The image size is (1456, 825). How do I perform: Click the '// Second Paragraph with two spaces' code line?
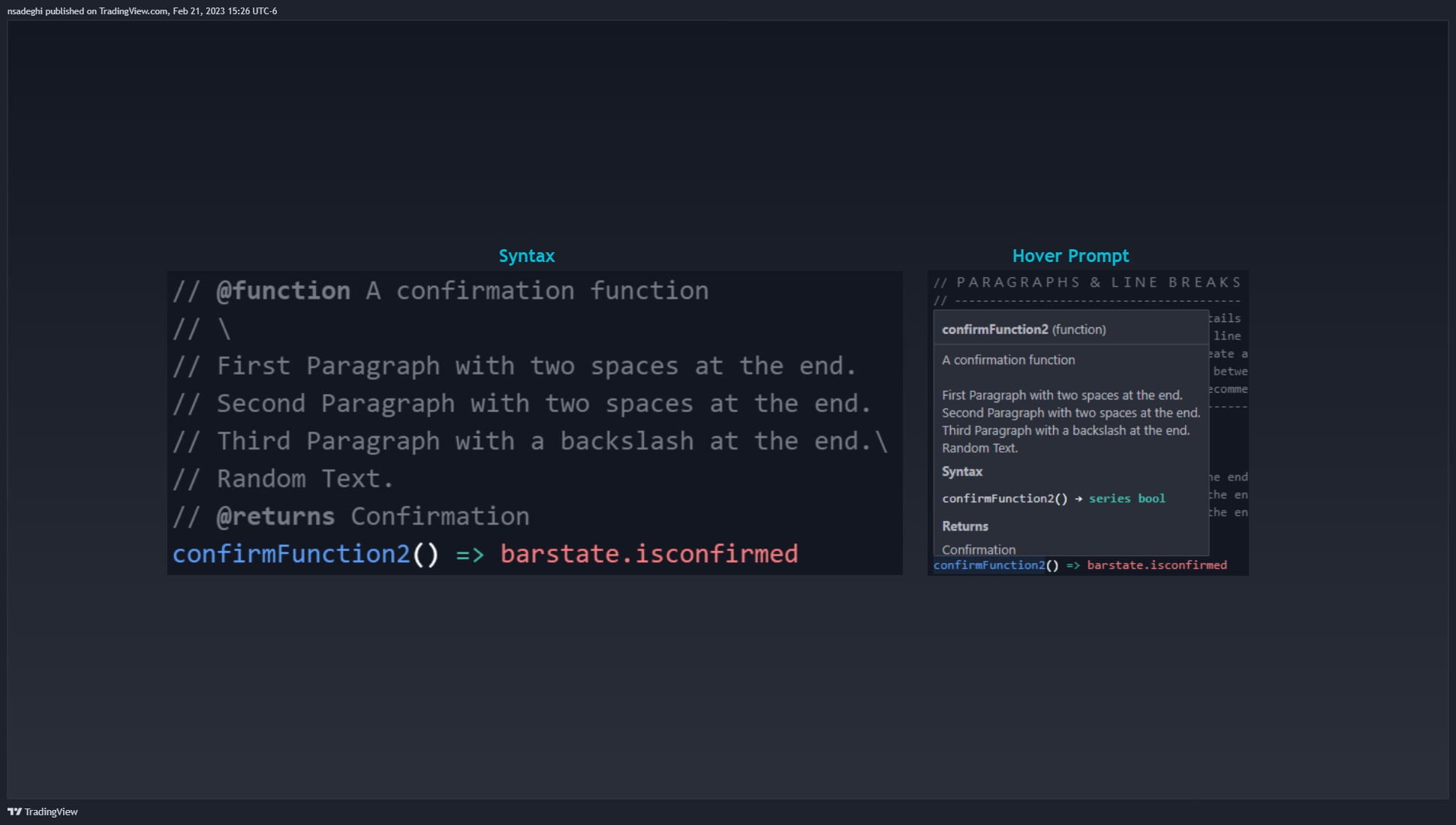click(x=522, y=403)
